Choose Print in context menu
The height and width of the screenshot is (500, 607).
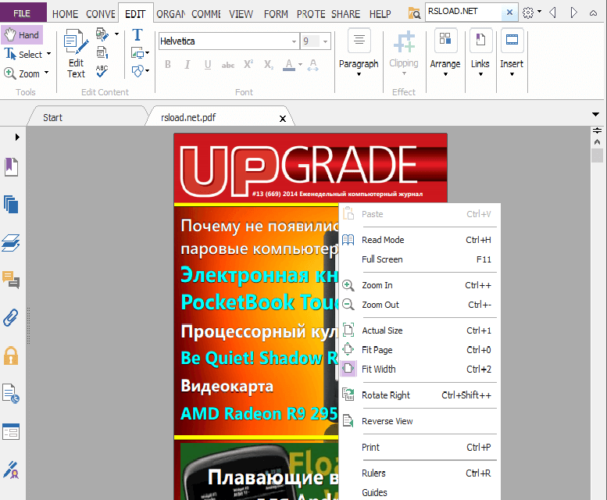(418, 447)
